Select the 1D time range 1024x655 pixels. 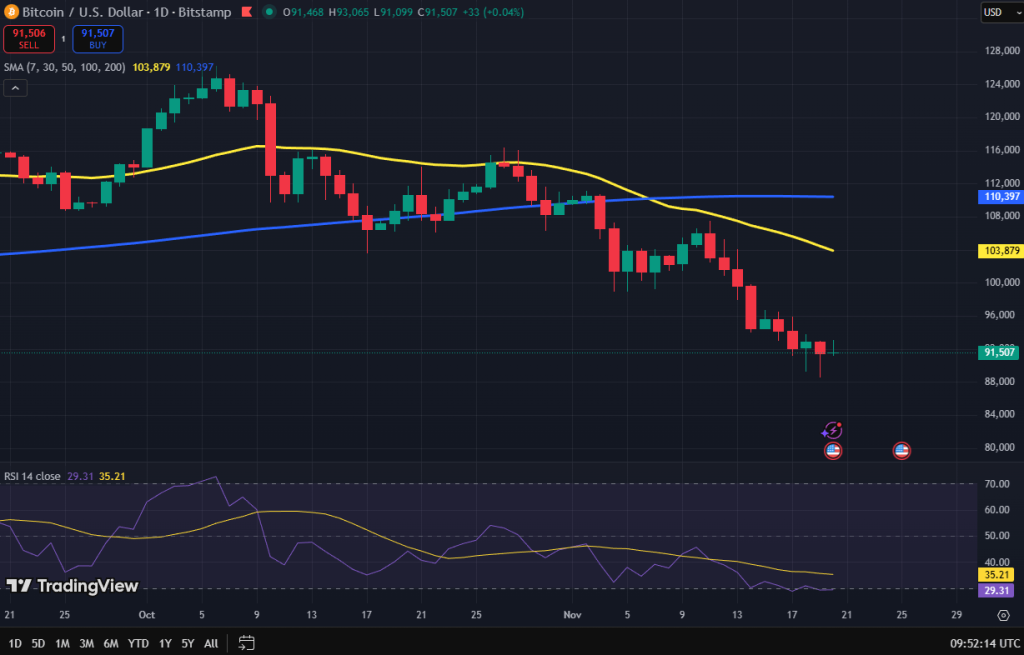coord(15,643)
